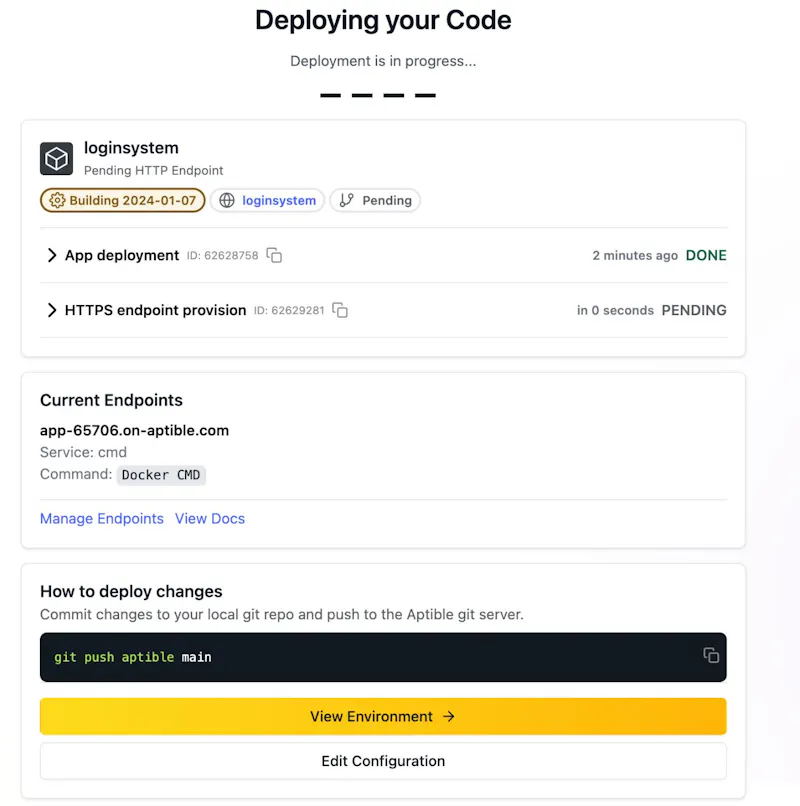This screenshot has width=800, height=806.
Task: Click the git branch icon beside Pending
Action: click(347, 200)
